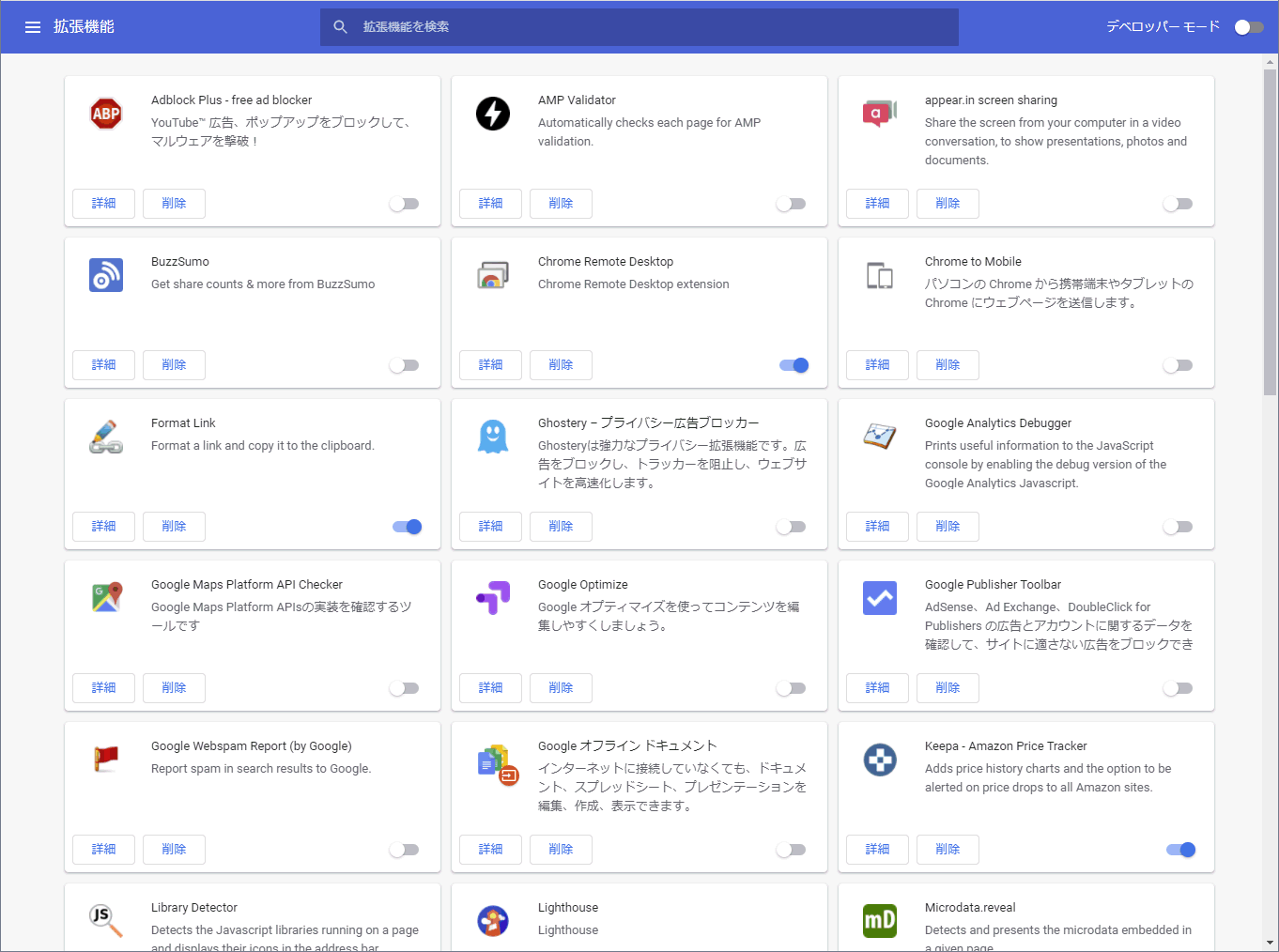
Task: Open 詳細 for appear.in screen sharing
Action: (878, 204)
